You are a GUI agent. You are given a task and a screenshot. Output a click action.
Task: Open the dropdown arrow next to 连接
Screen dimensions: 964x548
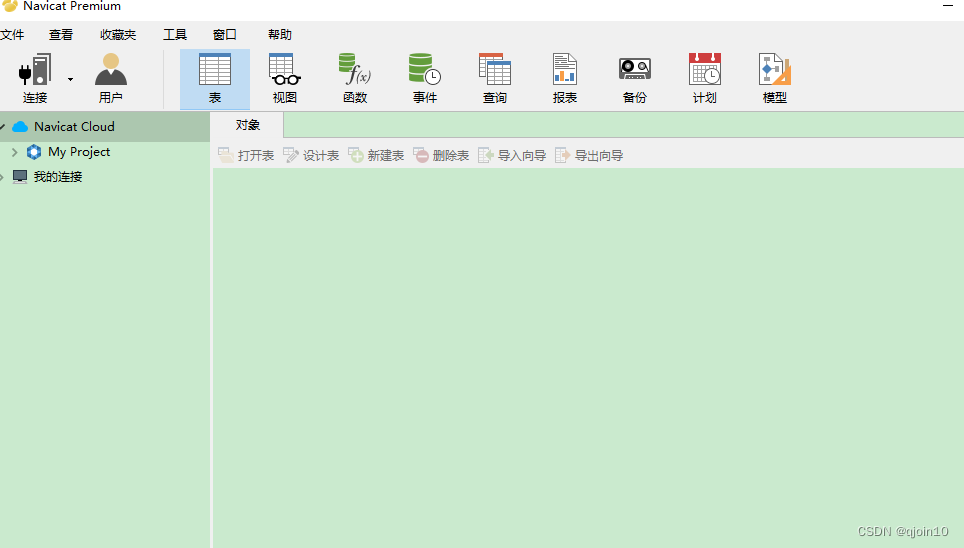click(x=70, y=79)
